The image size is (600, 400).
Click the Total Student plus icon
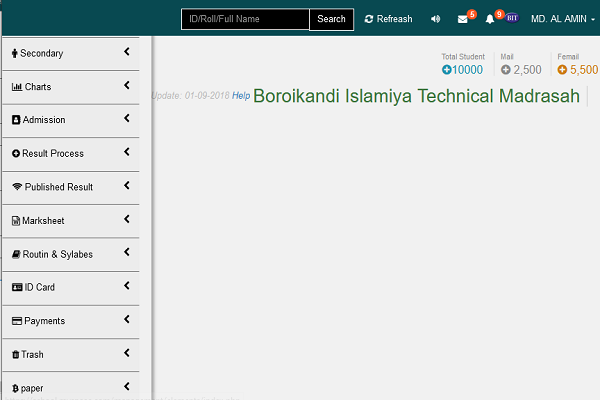[447, 70]
